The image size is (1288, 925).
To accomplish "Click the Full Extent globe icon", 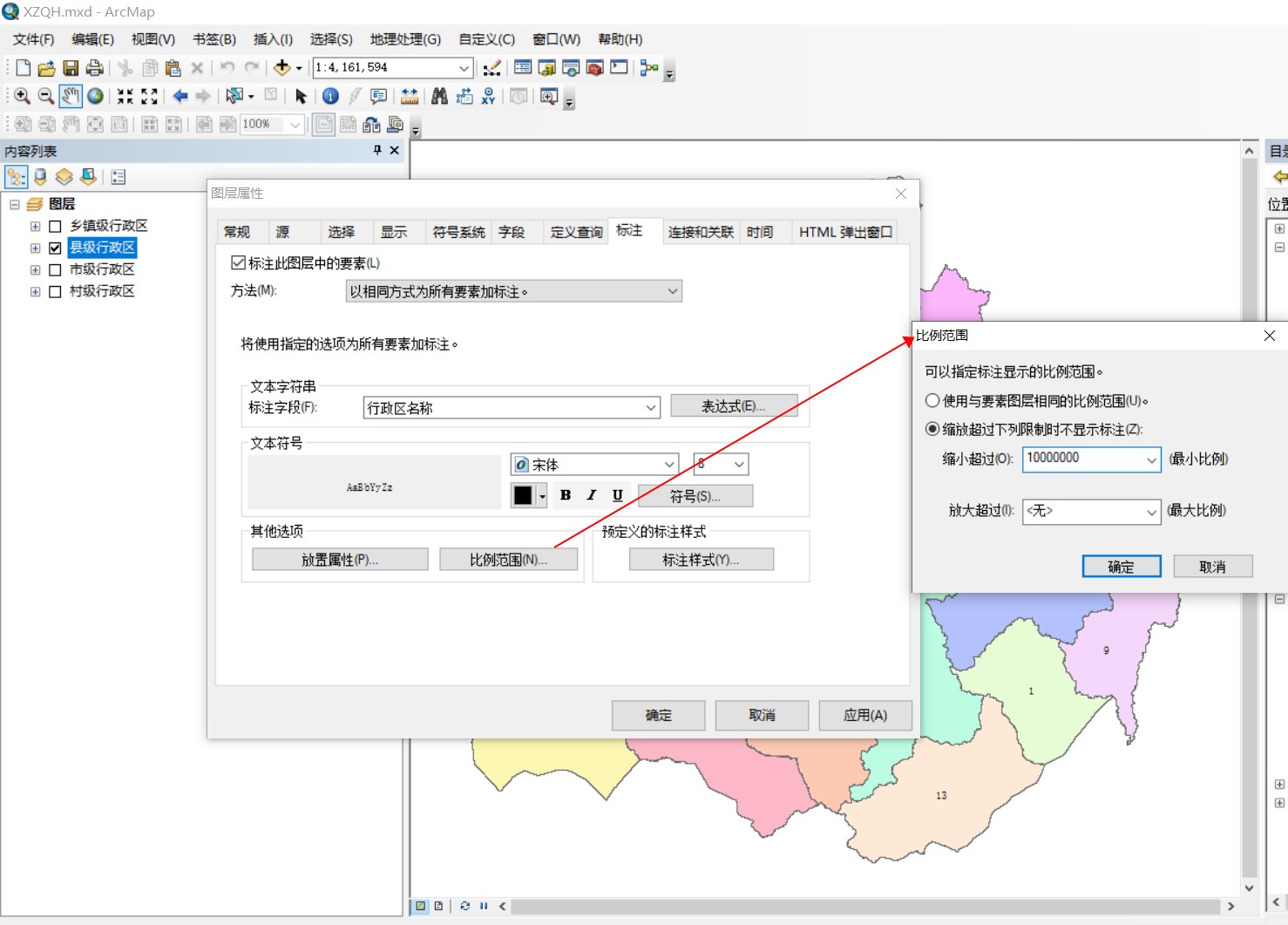I will tap(94, 96).
